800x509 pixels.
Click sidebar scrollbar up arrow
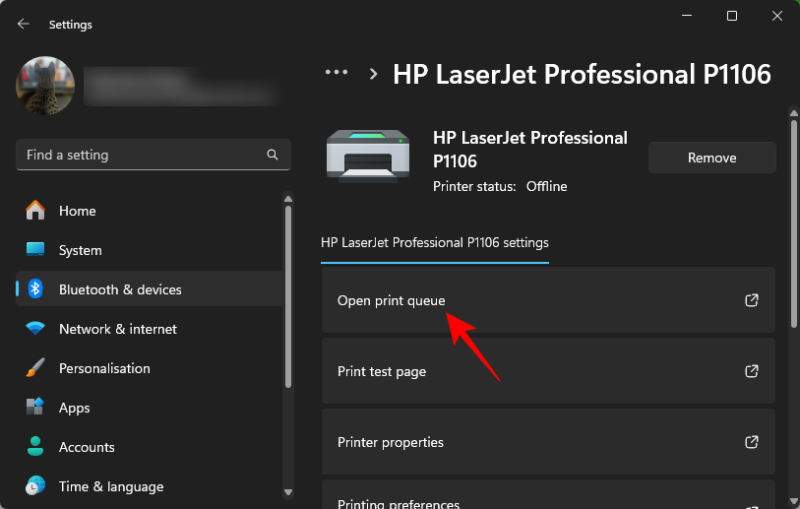click(x=288, y=199)
